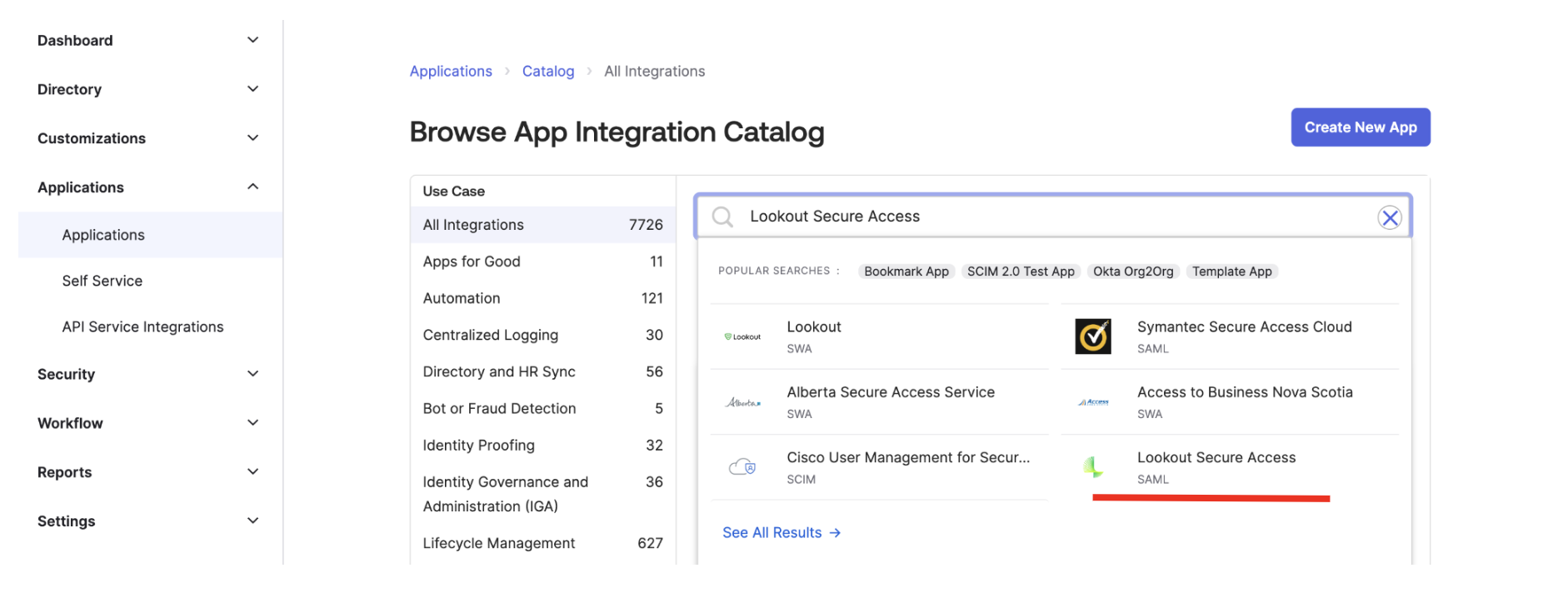Image resolution: width=1568 pixels, height=593 pixels.
Task: Collapse the Applications menu chevron
Action: click(x=253, y=187)
